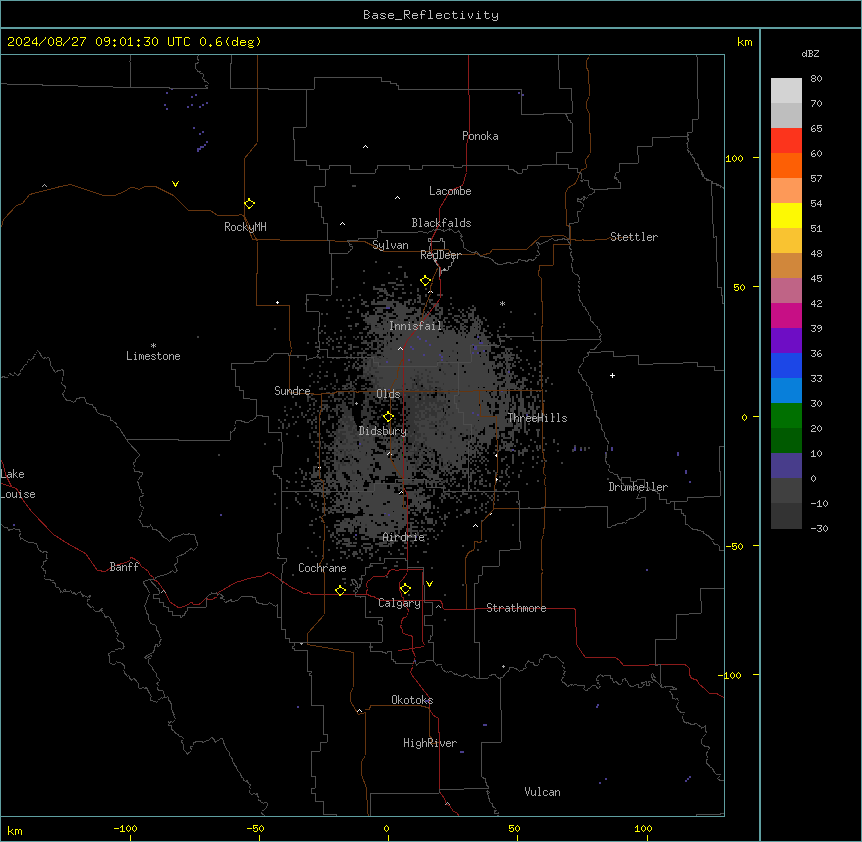Click the Ponoka city label

[x=480, y=136]
